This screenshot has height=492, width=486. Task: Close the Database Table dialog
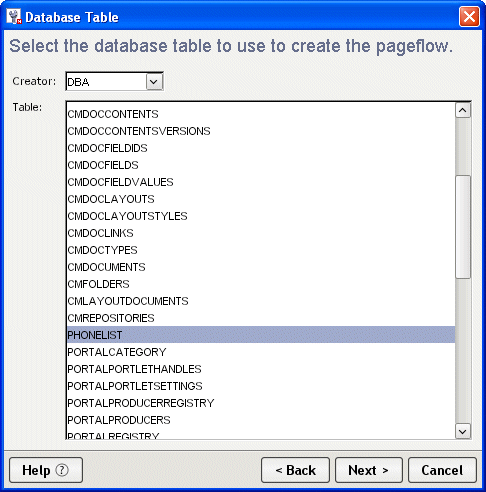469,16
